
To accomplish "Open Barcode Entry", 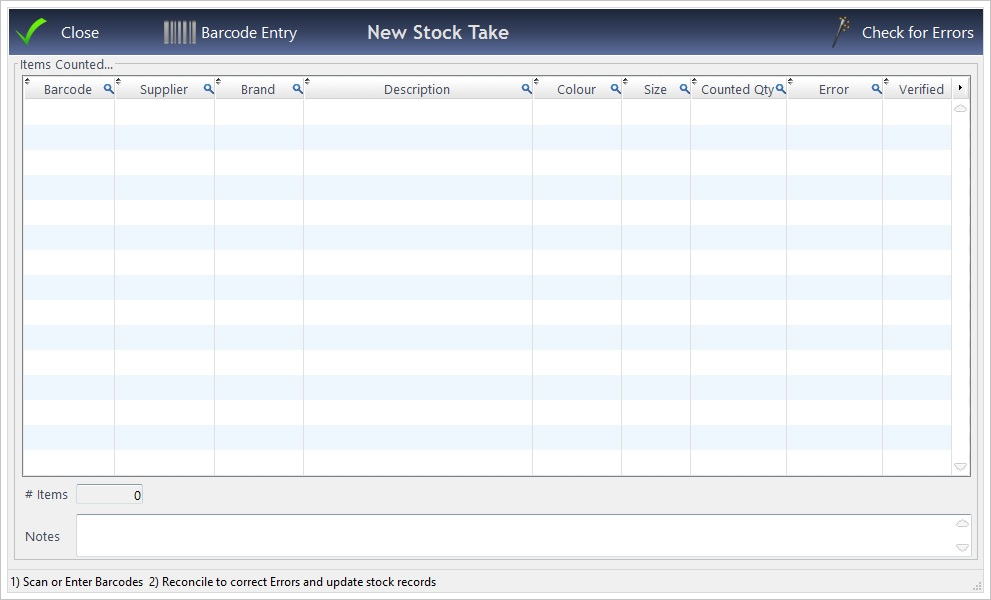I will pyautogui.click(x=248, y=33).
